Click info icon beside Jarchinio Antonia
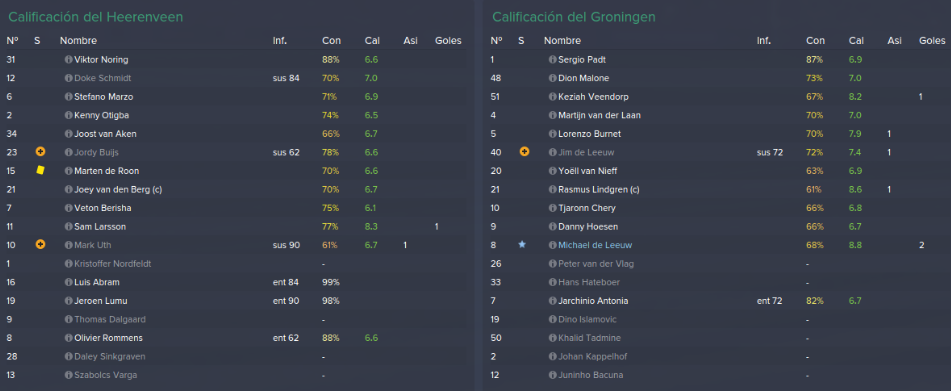The height and width of the screenshot is (391, 951). tap(553, 301)
